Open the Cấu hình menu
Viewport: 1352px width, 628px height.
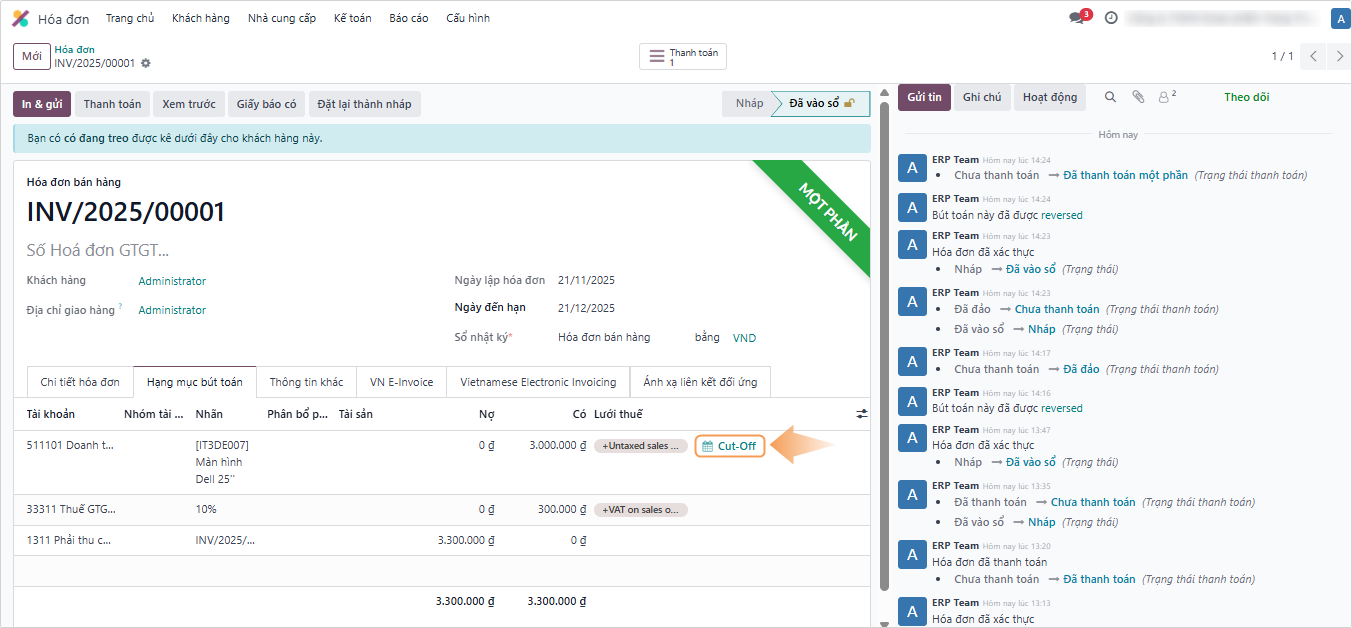click(x=467, y=18)
